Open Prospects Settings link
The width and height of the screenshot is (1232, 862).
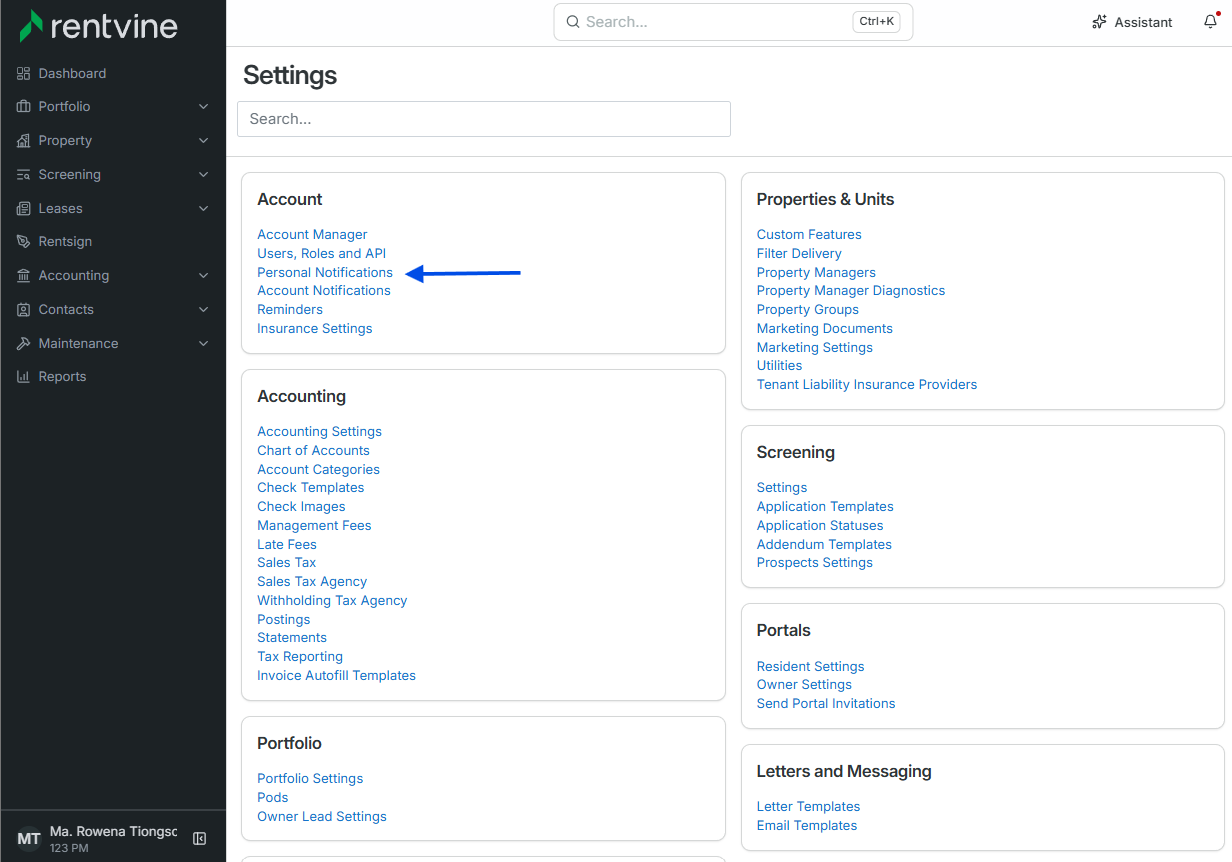coord(815,562)
